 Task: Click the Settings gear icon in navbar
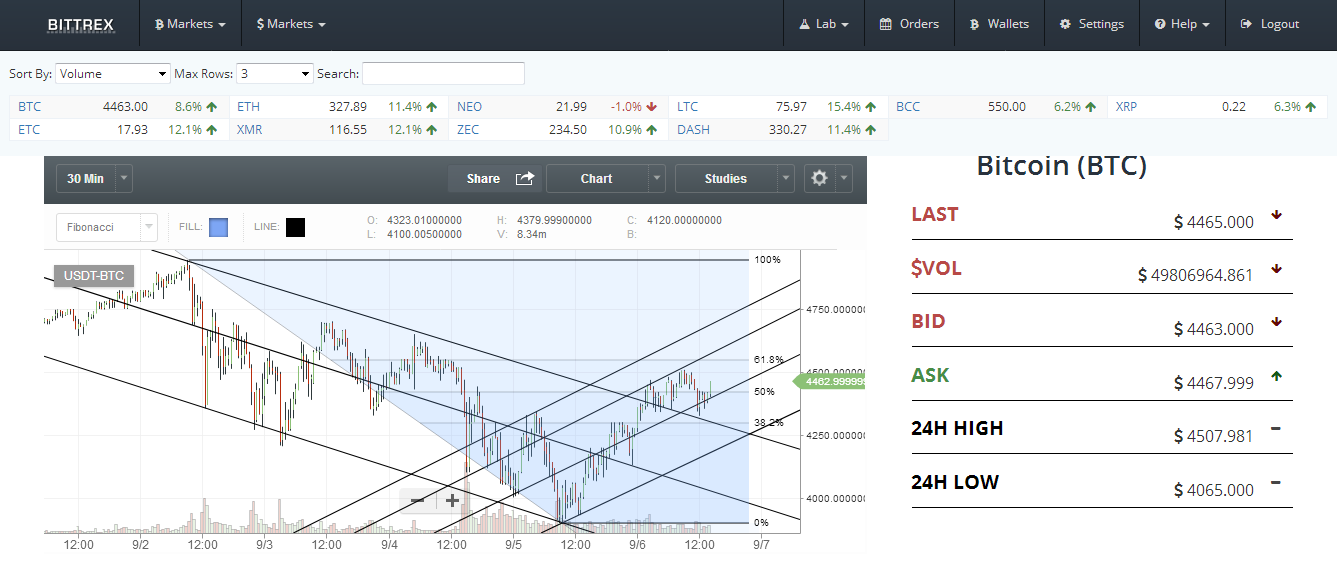pyautogui.click(x=1065, y=24)
